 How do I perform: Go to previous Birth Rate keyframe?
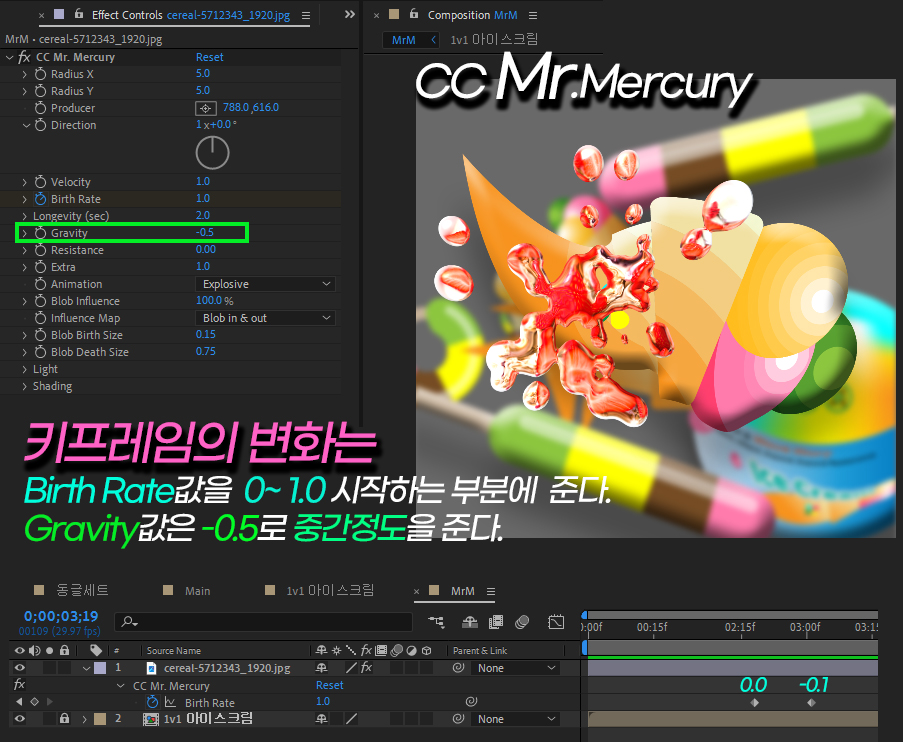tap(20, 702)
